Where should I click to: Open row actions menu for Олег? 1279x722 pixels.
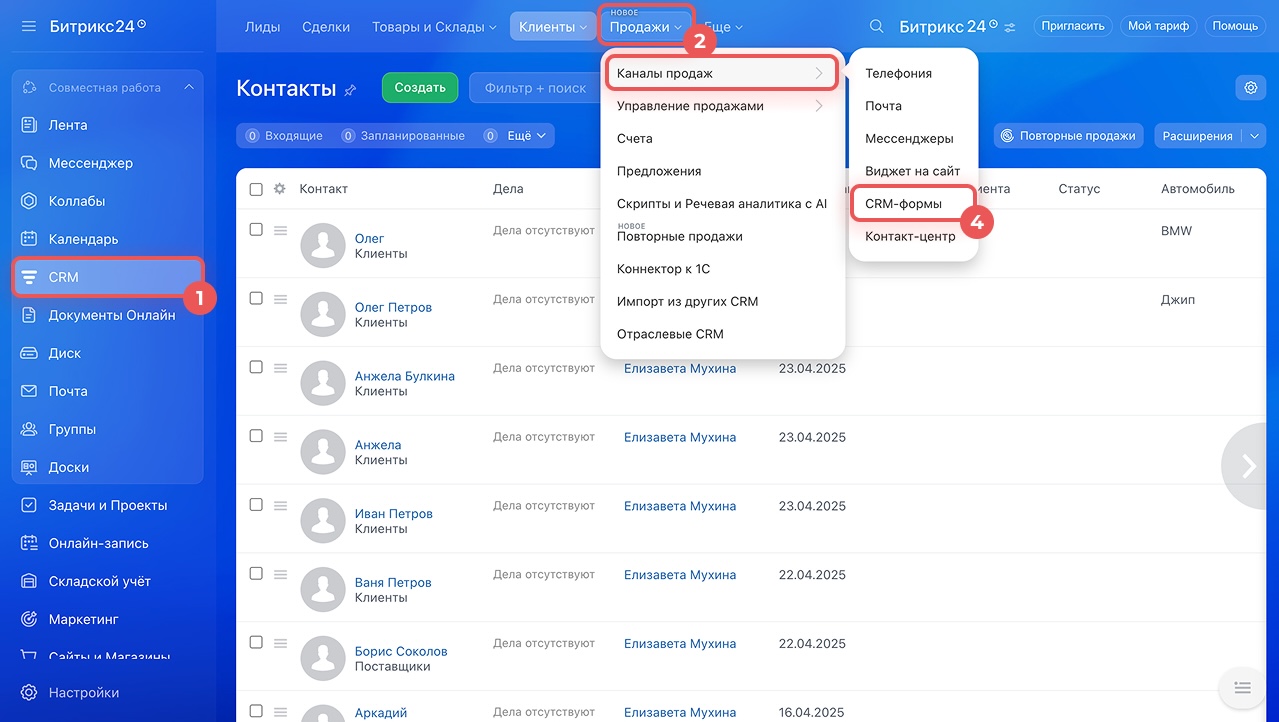coord(280,231)
